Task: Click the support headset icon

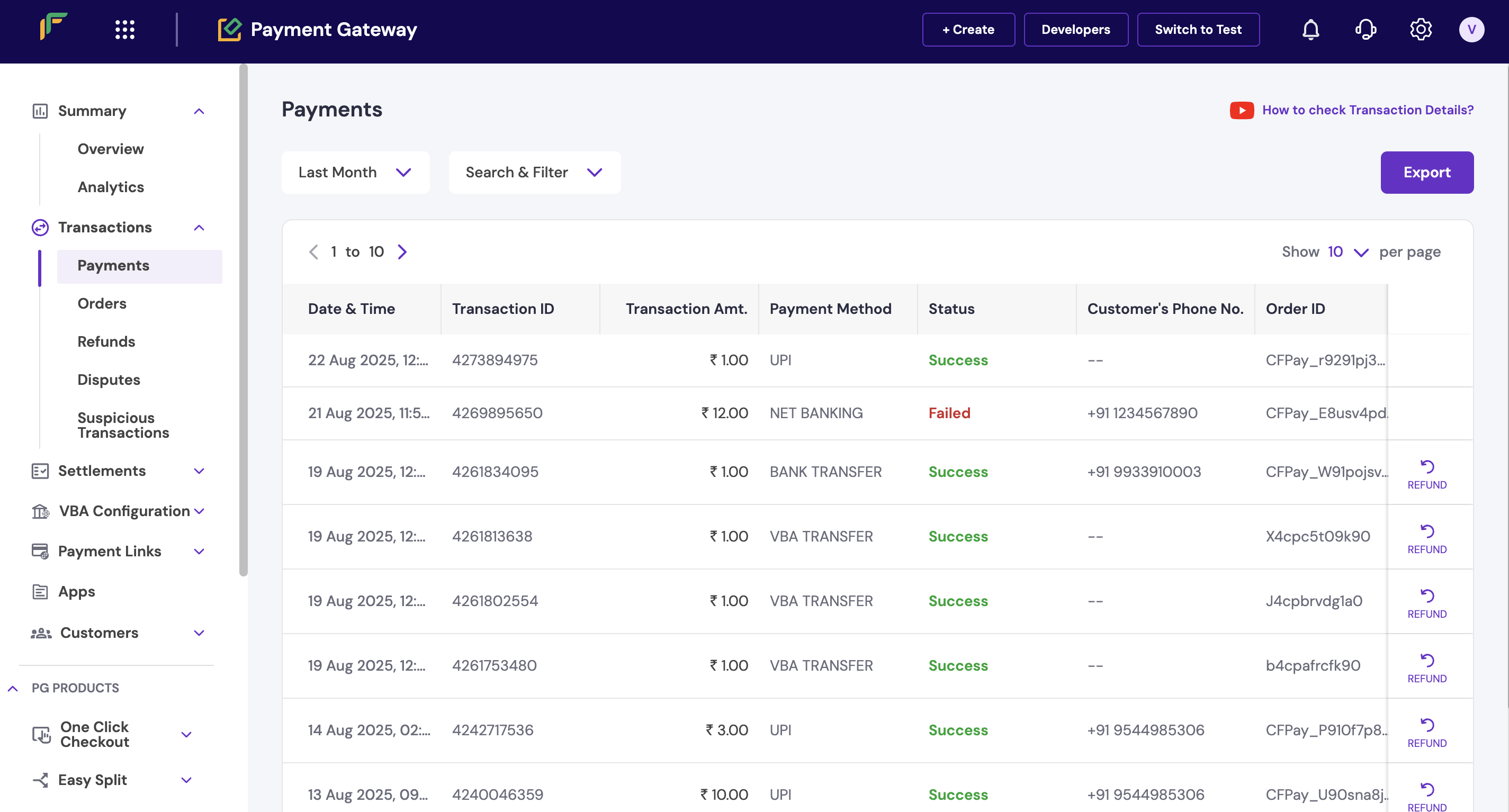Action: (x=1366, y=29)
